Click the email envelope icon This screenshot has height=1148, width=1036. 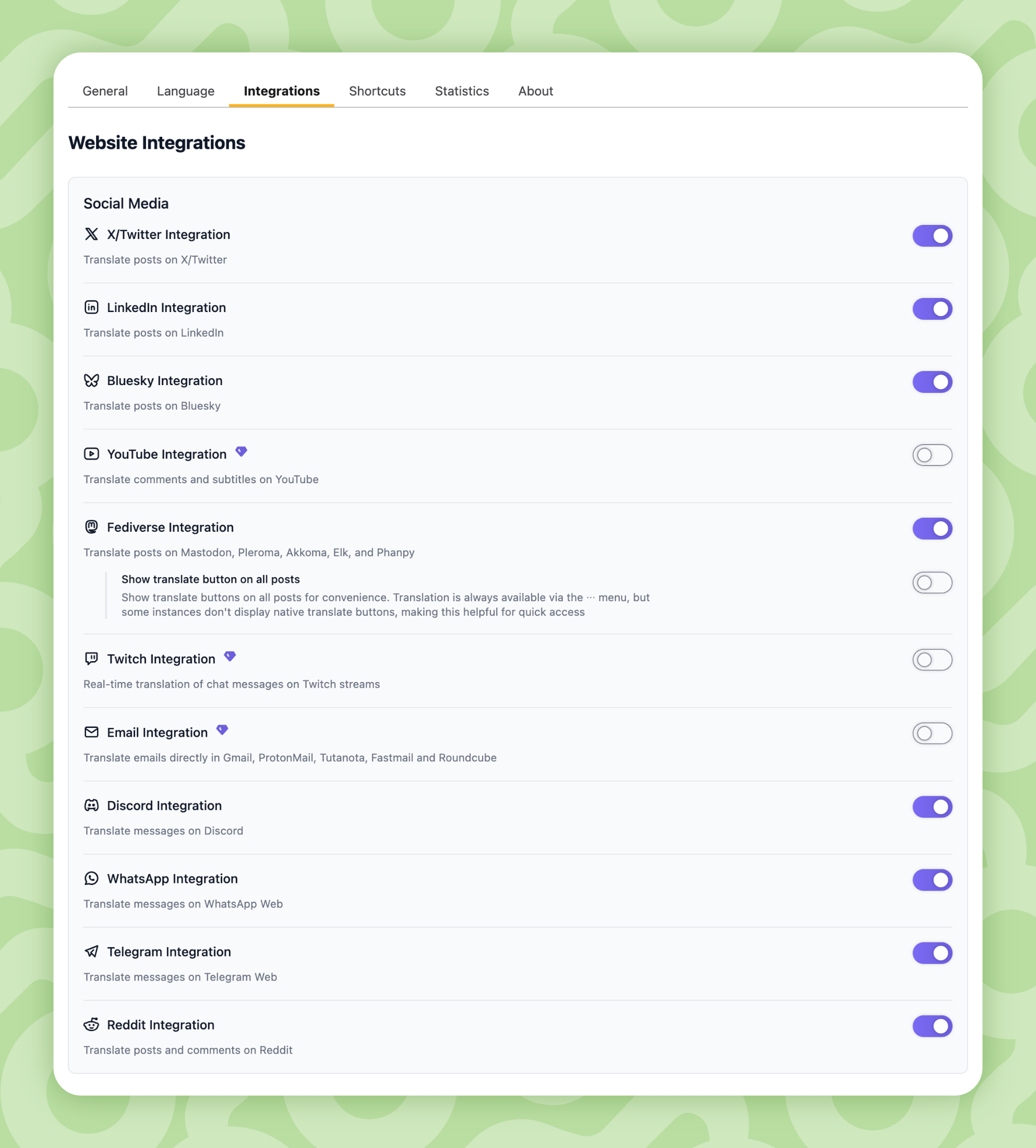click(92, 732)
